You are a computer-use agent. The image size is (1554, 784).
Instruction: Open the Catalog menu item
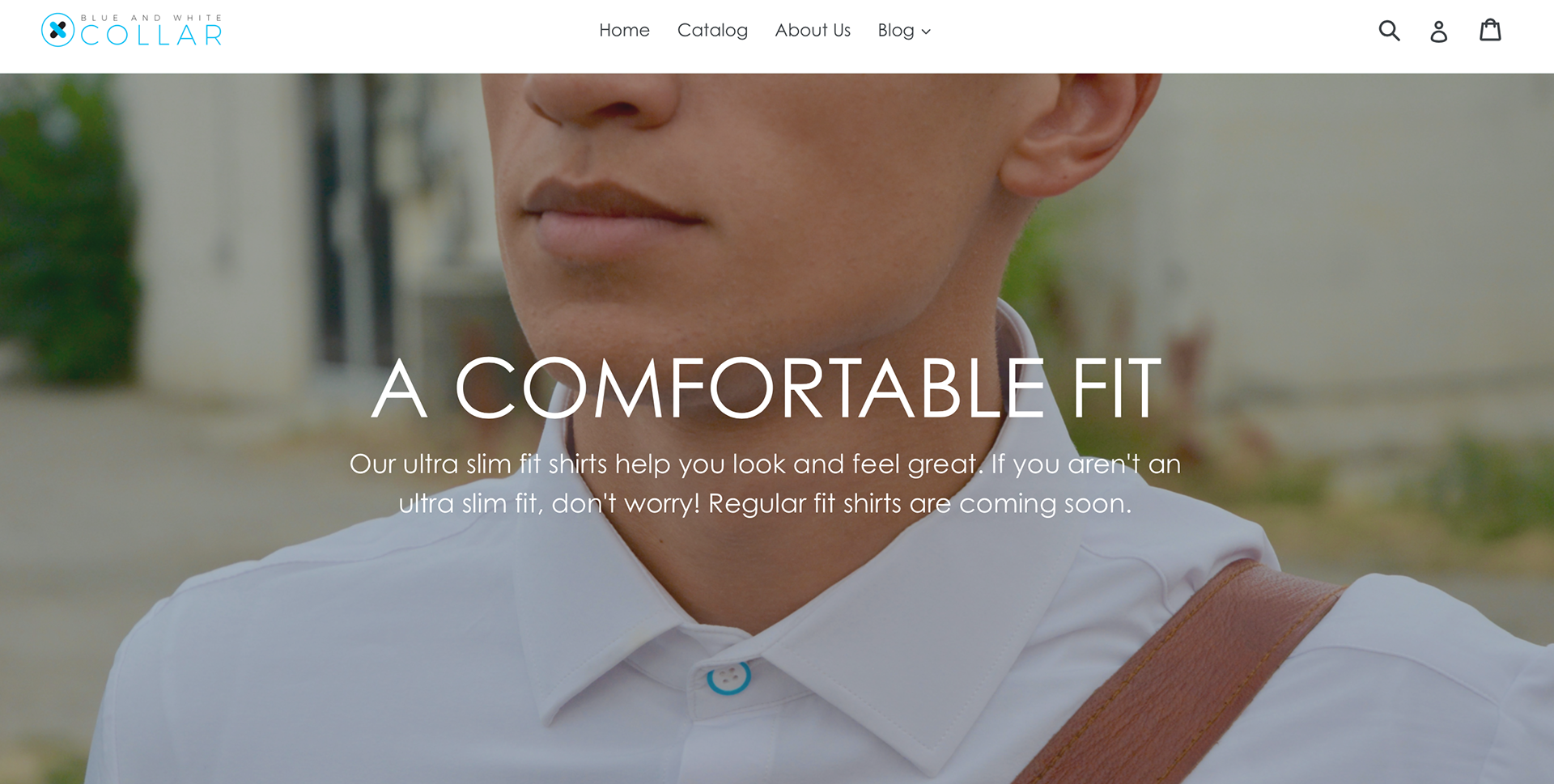pos(712,30)
